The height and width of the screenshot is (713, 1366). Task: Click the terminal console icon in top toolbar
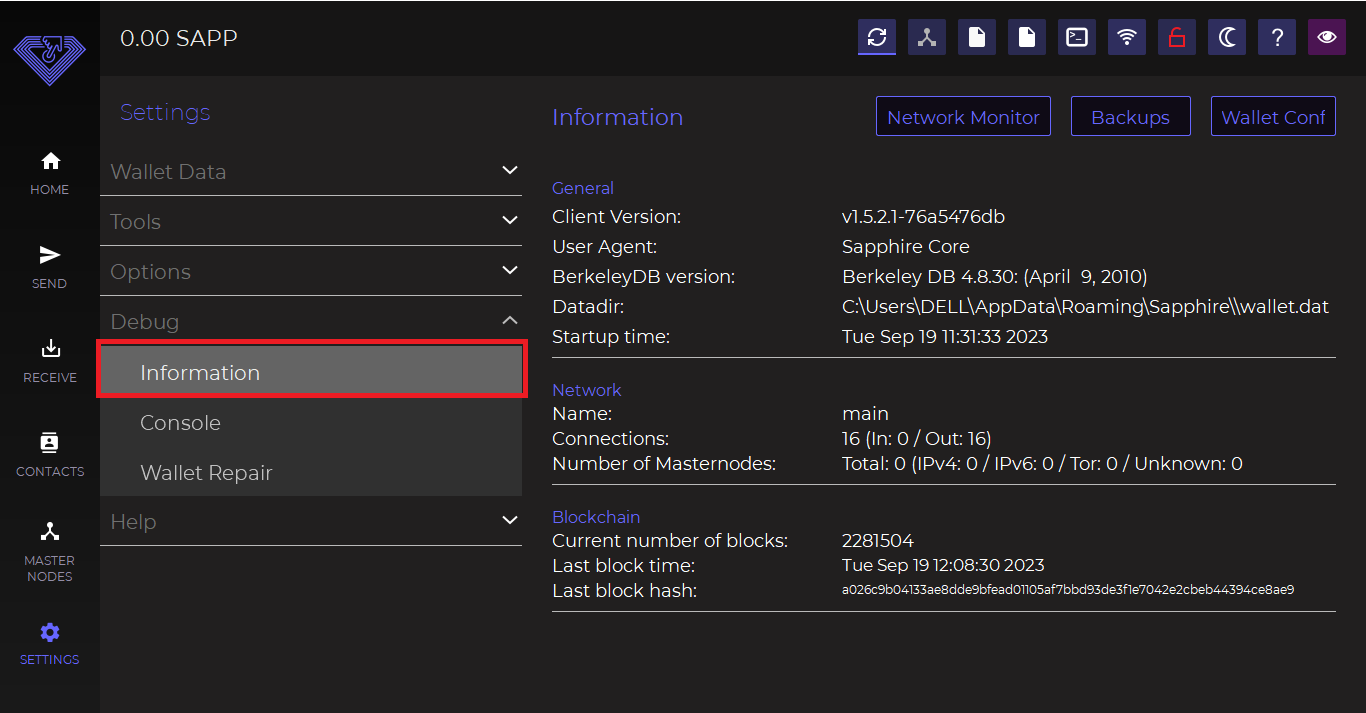point(1077,38)
